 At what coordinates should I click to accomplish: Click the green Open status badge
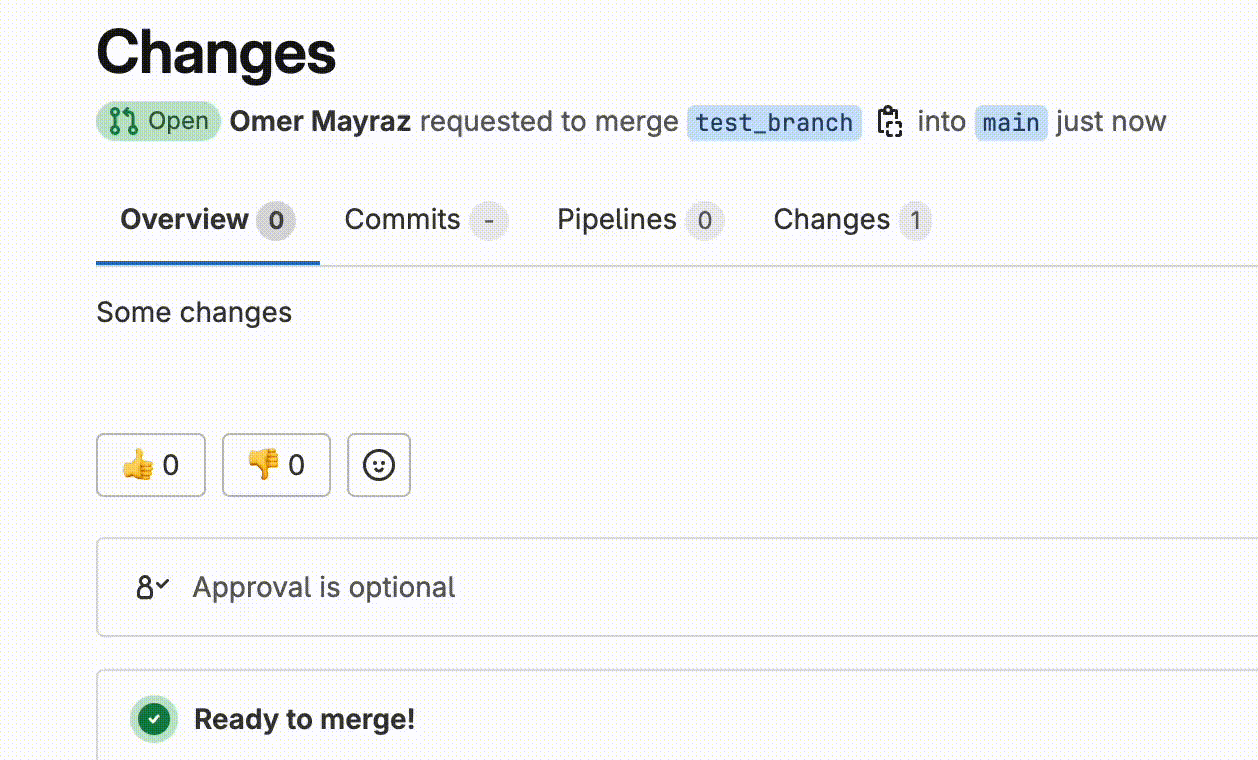click(x=157, y=121)
